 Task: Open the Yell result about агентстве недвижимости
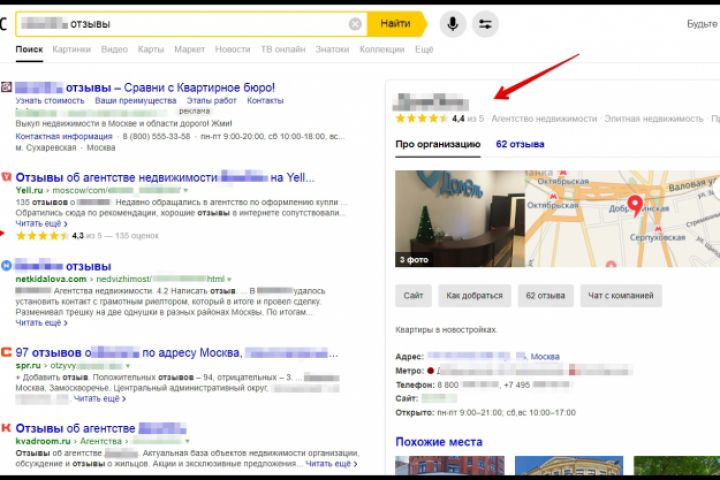(165, 177)
